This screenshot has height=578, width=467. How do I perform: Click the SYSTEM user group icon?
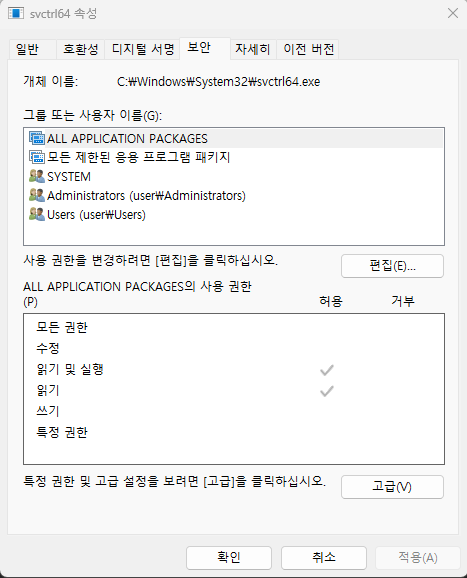tap(37, 176)
